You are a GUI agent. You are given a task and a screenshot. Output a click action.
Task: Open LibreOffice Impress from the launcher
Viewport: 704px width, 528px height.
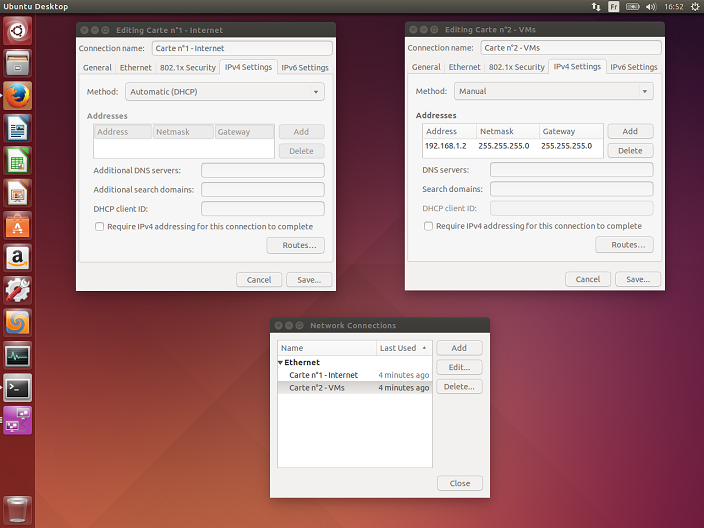click(18, 193)
